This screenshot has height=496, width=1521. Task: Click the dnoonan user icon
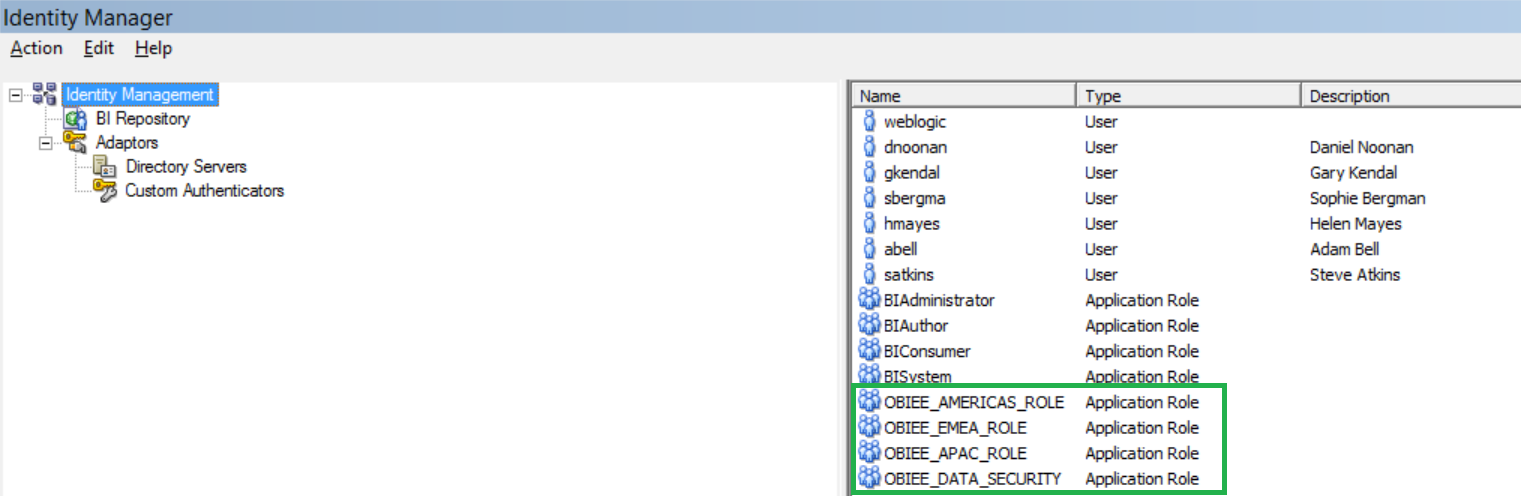(869, 147)
